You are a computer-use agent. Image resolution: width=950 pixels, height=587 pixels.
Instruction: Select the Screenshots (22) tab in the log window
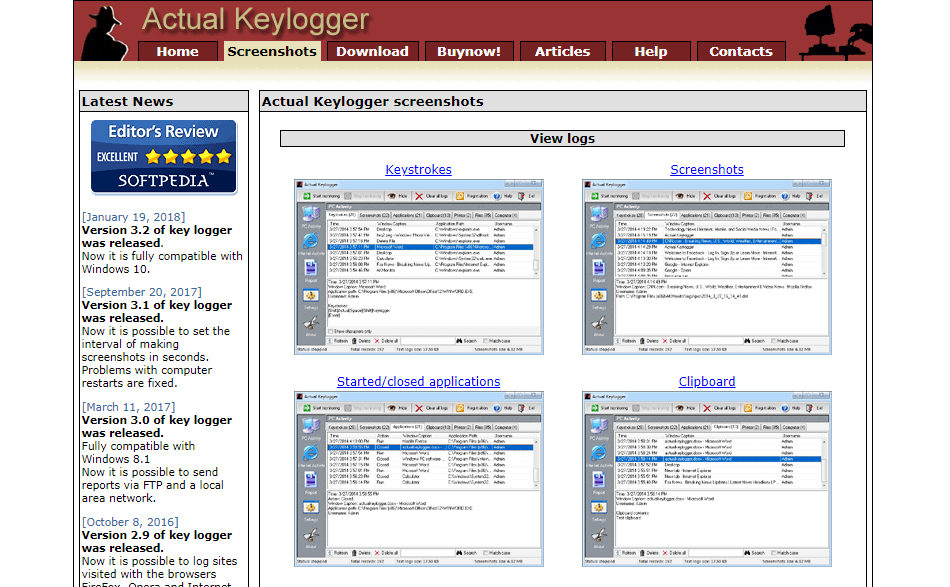point(373,214)
